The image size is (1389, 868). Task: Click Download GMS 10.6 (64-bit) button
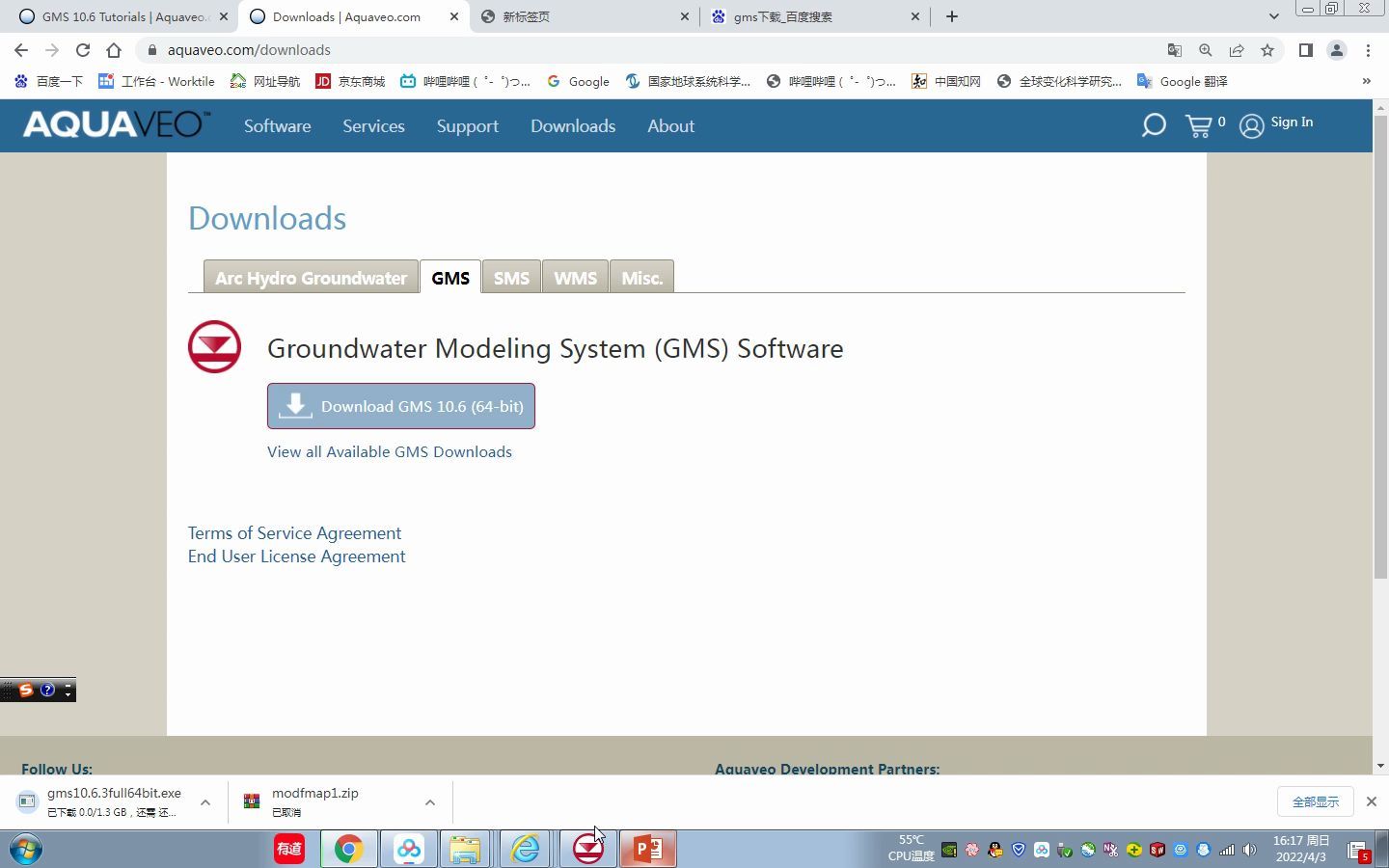pyautogui.click(x=401, y=406)
